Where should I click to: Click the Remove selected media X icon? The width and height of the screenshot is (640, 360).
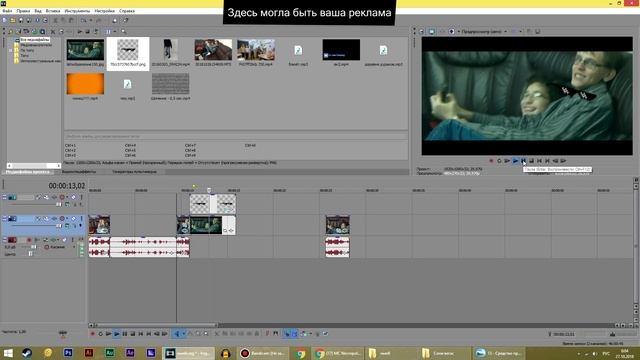[53, 31]
